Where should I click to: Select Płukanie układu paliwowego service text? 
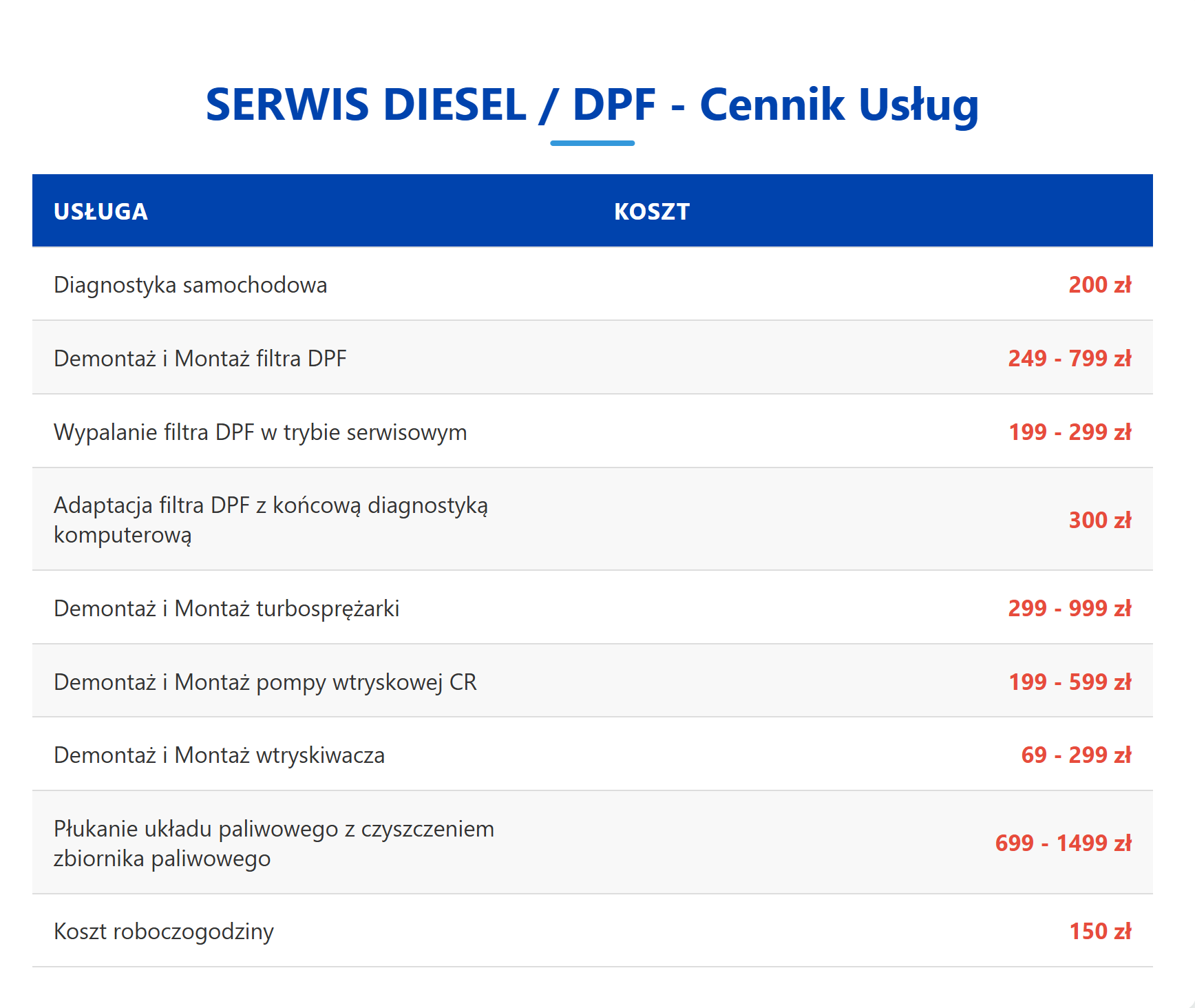pyautogui.click(x=273, y=843)
